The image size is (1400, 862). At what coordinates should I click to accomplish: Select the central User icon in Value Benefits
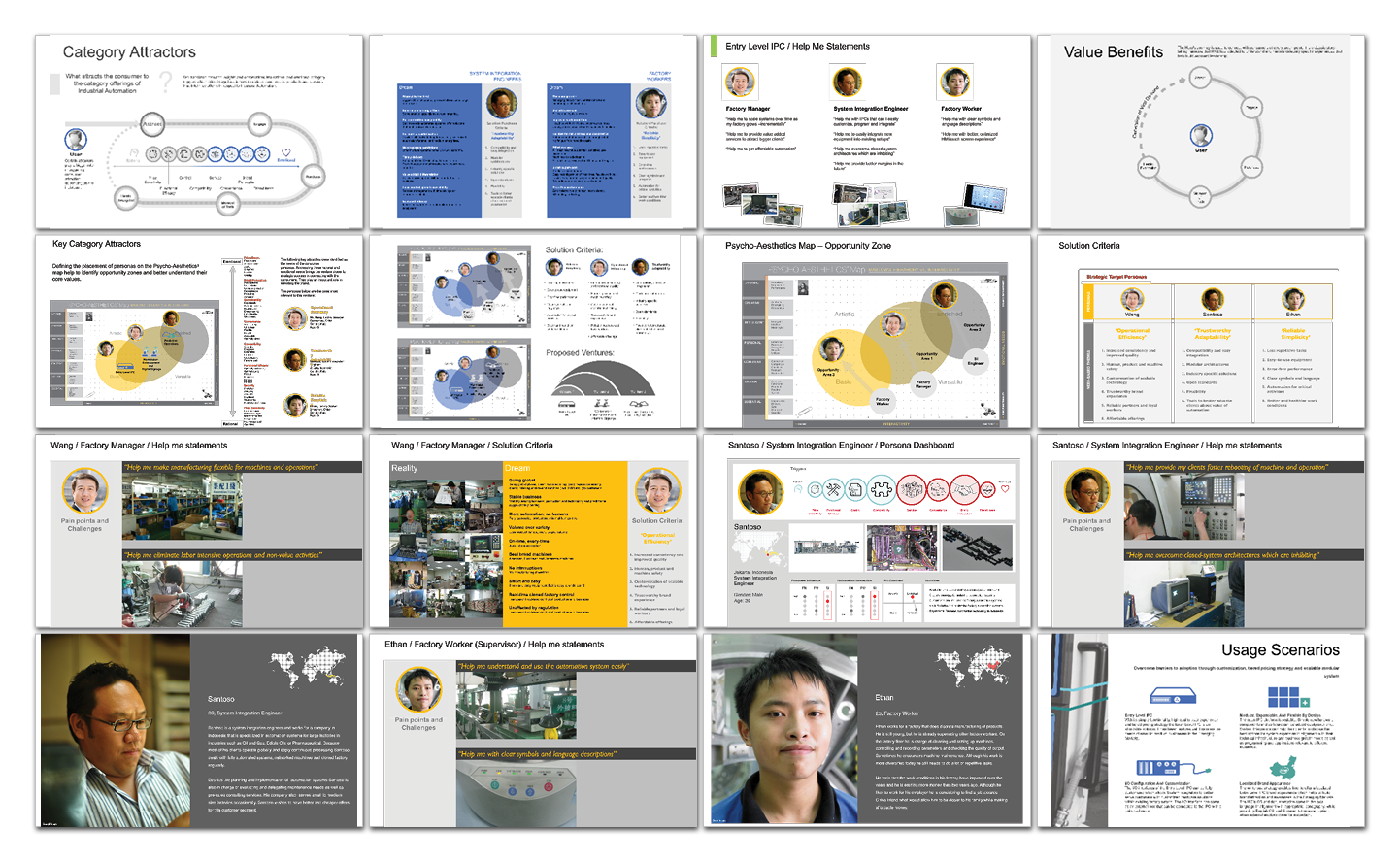[x=1201, y=135]
